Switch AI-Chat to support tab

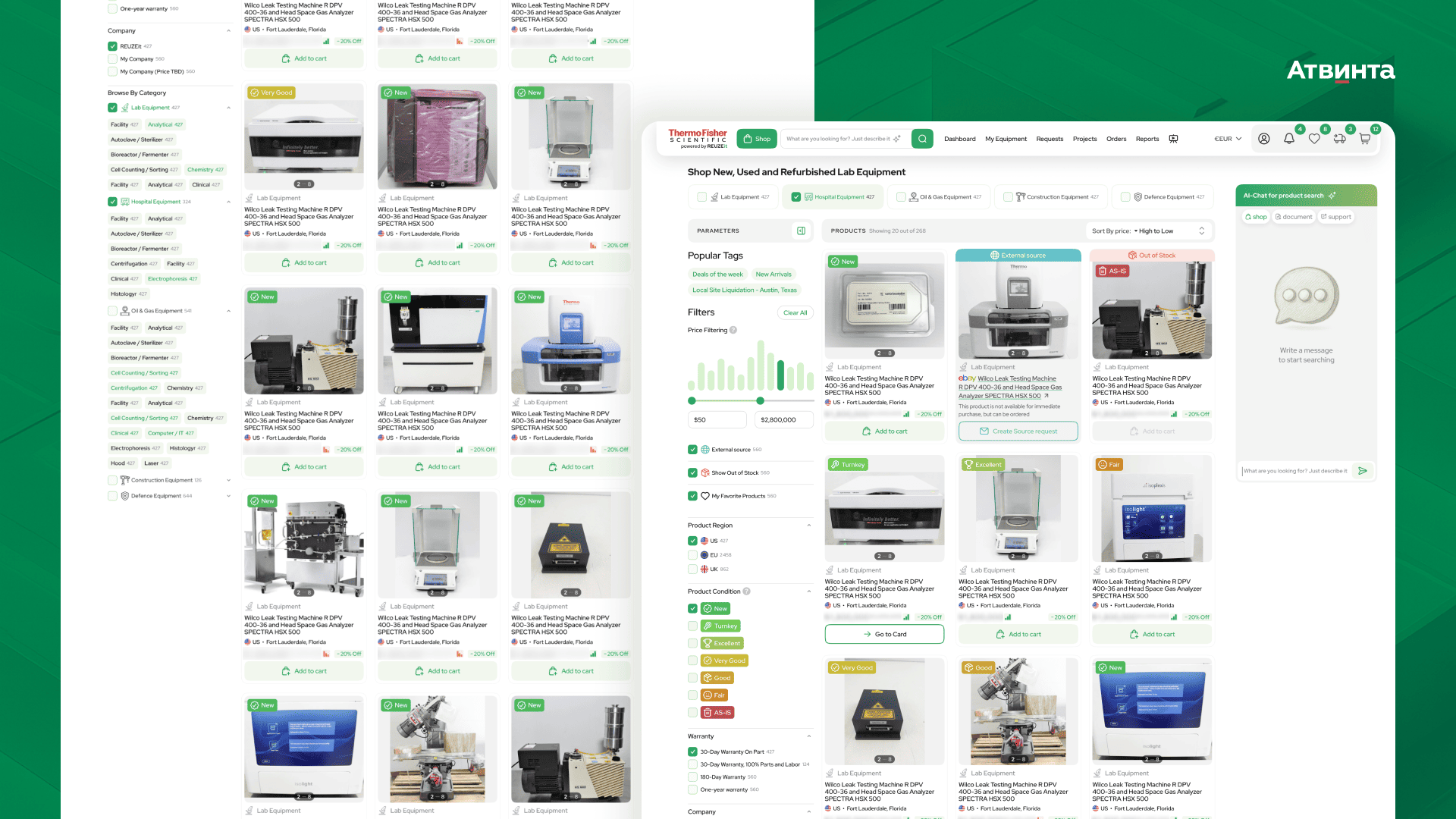pos(1335,217)
